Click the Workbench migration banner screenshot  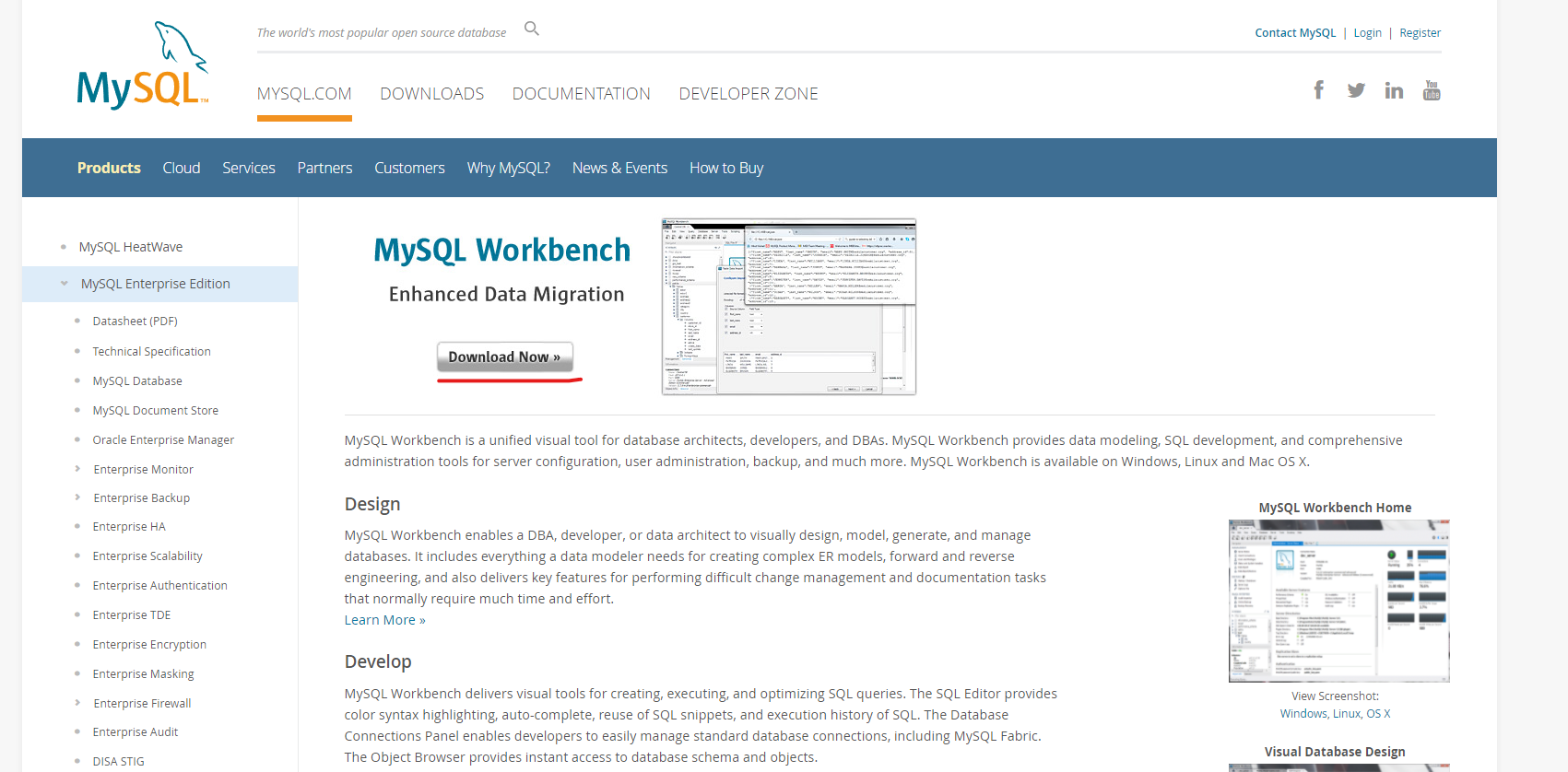[789, 307]
